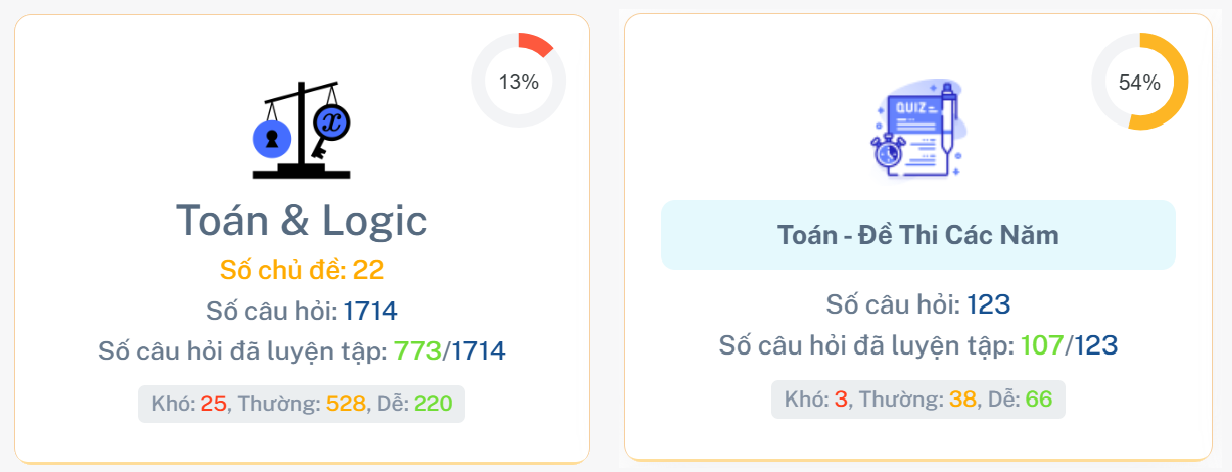The height and width of the screenshot is (472, 1232).
Task: Select the blue keyhole weight on scale
Action: (271, 139)
